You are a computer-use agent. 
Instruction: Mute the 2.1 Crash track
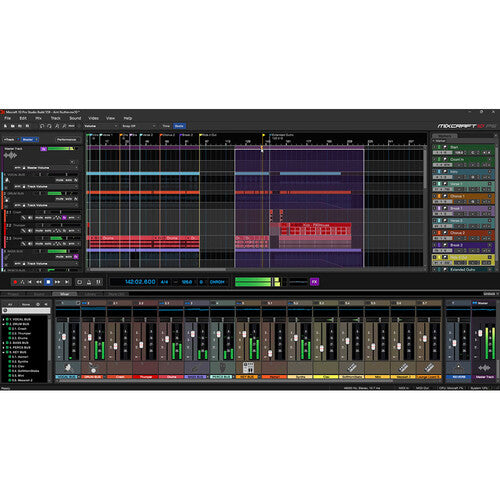point(39,218)
